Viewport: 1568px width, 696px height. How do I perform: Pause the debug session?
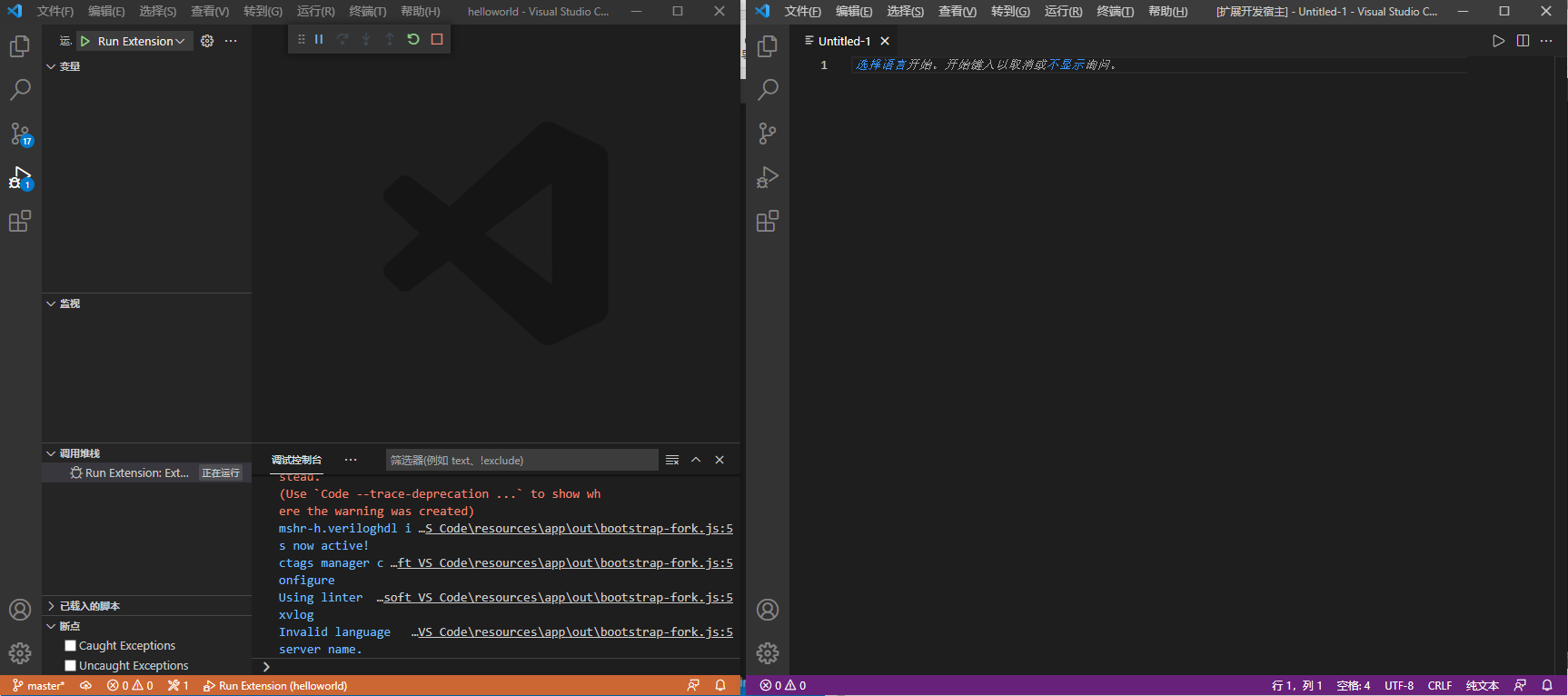click(319, 39)
